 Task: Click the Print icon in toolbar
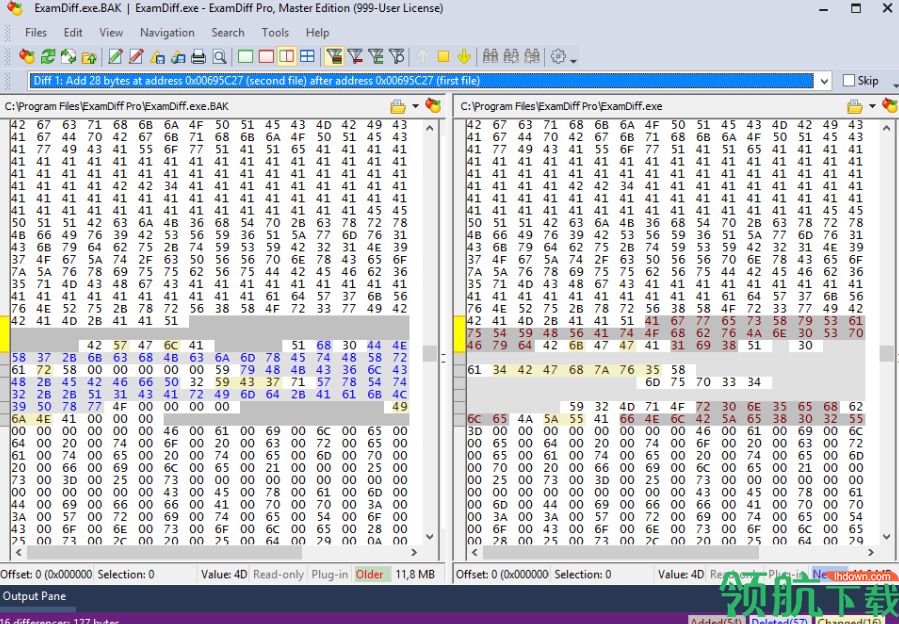198,57
